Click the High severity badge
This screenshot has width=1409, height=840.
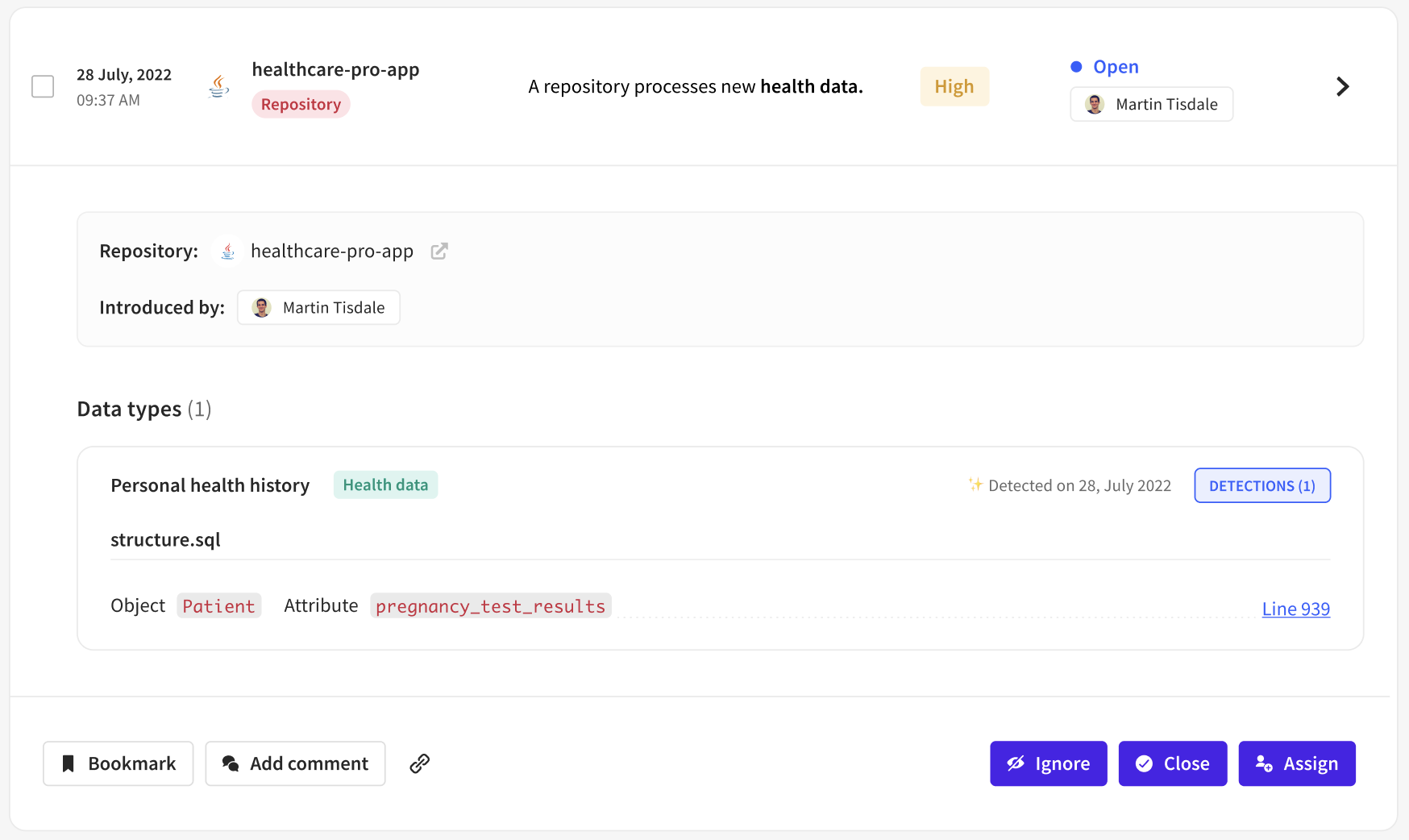click(x=954, y=86)
